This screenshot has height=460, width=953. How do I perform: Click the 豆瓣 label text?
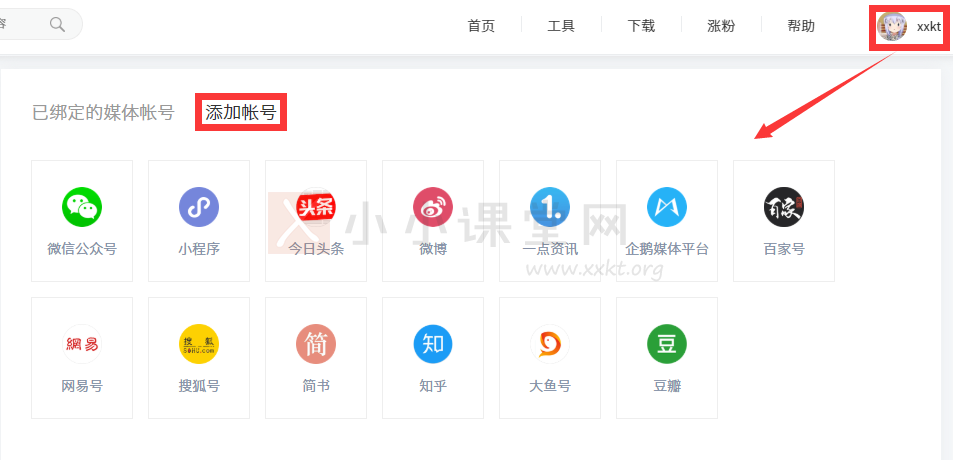(667, 386)
